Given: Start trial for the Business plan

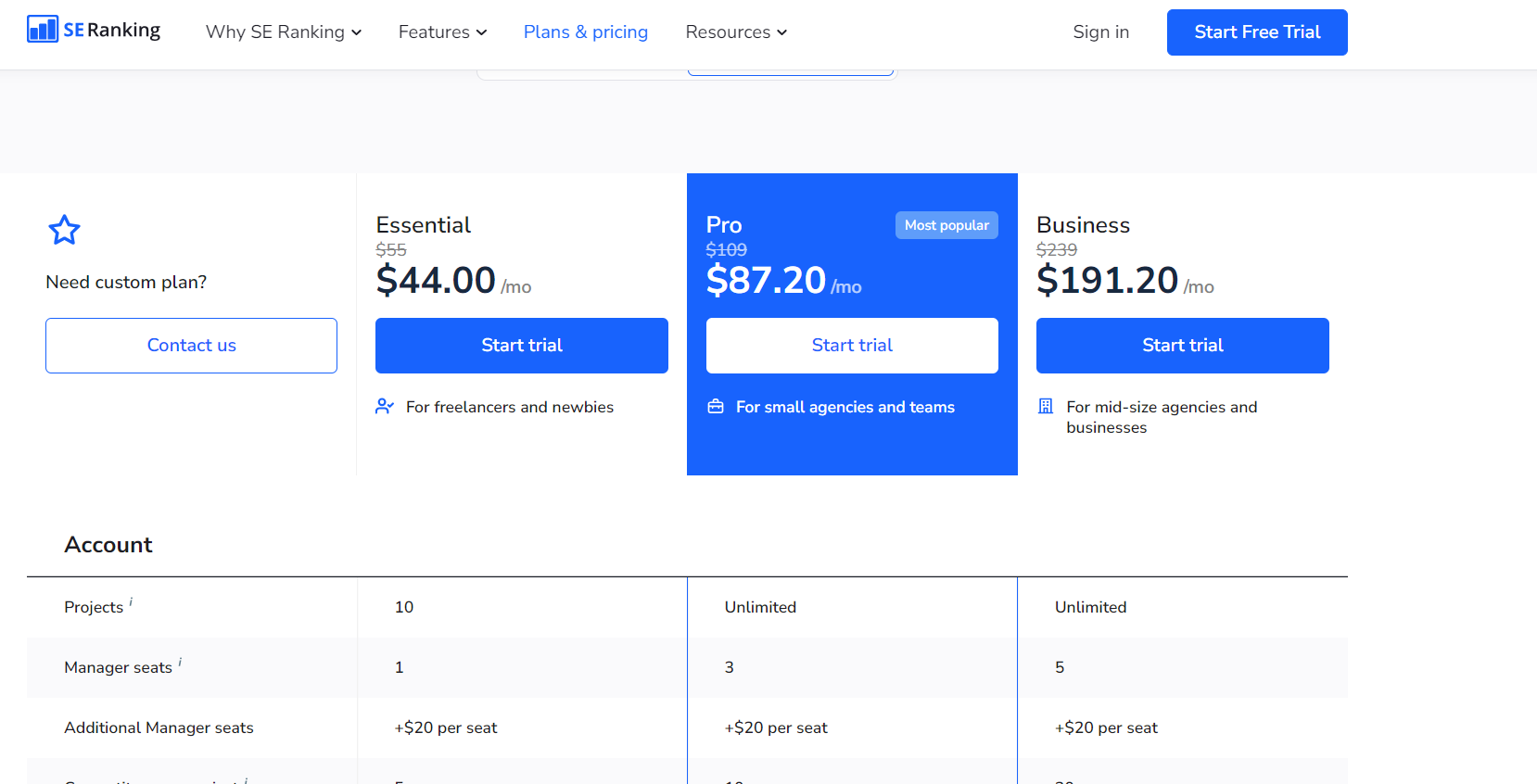Looking at the screenshot, I should click(x=1183, y=346).
